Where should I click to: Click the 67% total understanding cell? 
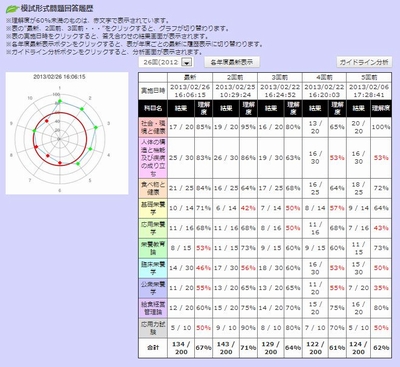[203, 348]
